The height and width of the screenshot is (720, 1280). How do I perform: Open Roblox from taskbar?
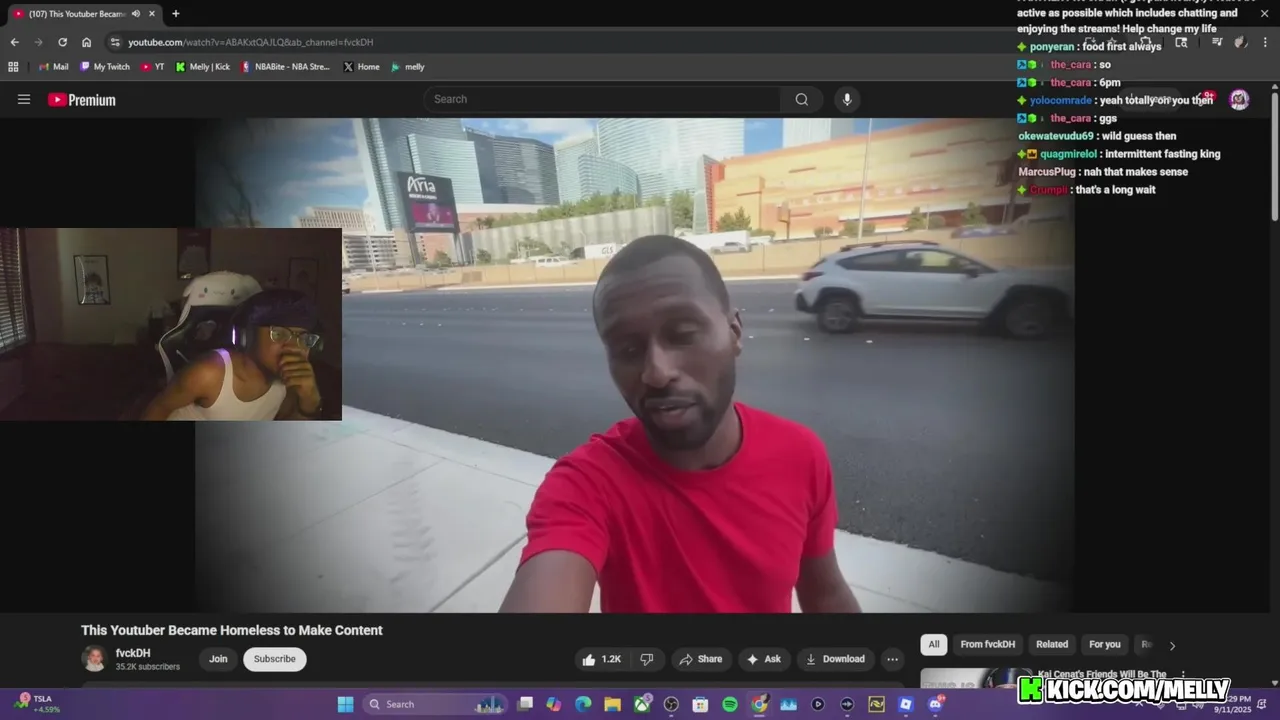pos(905,704)
